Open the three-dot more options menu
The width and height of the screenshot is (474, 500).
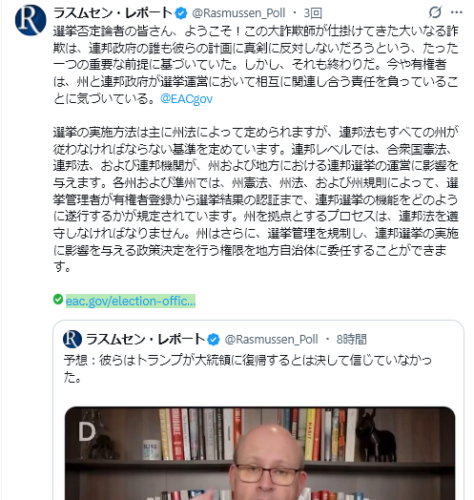point(456,12)
